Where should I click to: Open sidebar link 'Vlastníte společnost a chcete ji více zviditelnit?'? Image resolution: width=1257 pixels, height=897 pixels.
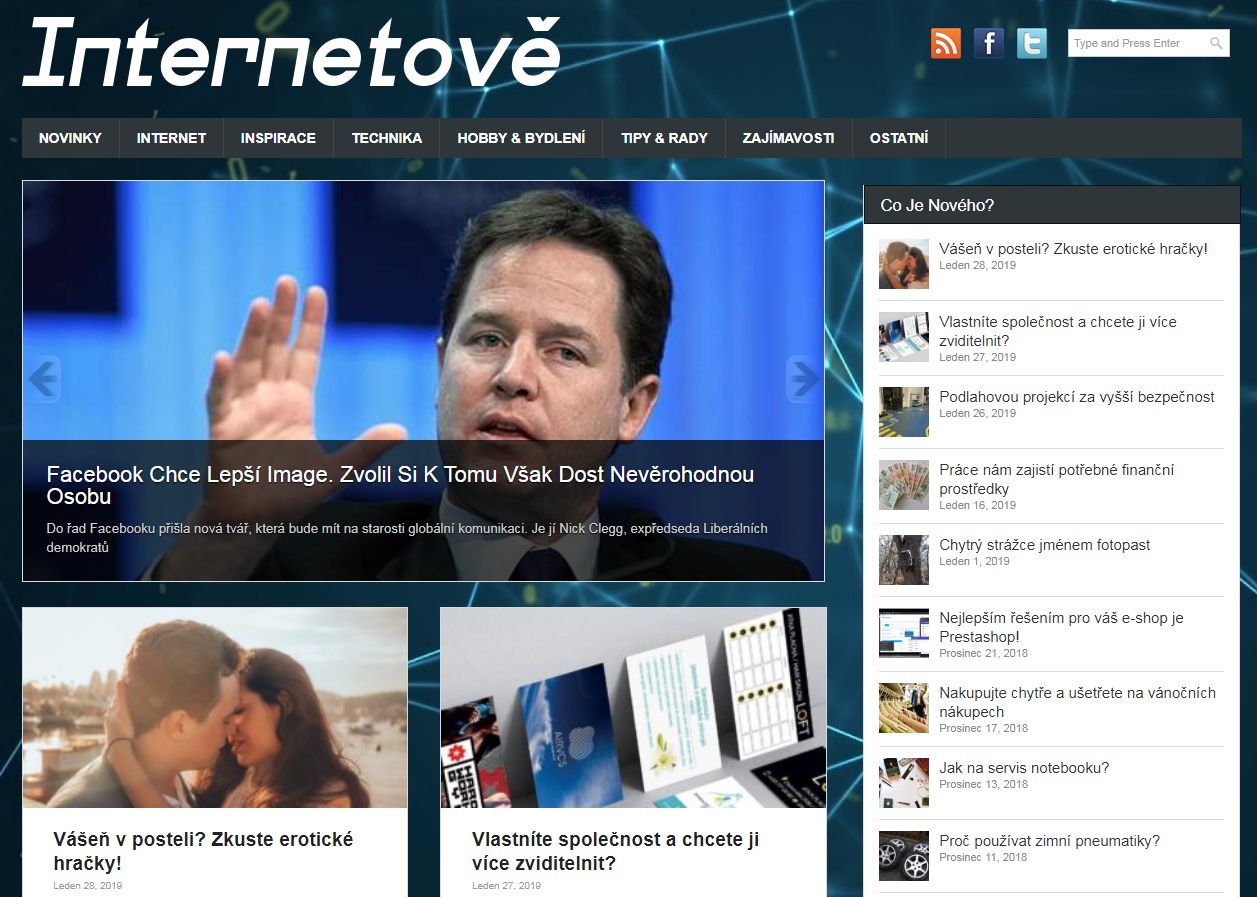coord(1057,331)
